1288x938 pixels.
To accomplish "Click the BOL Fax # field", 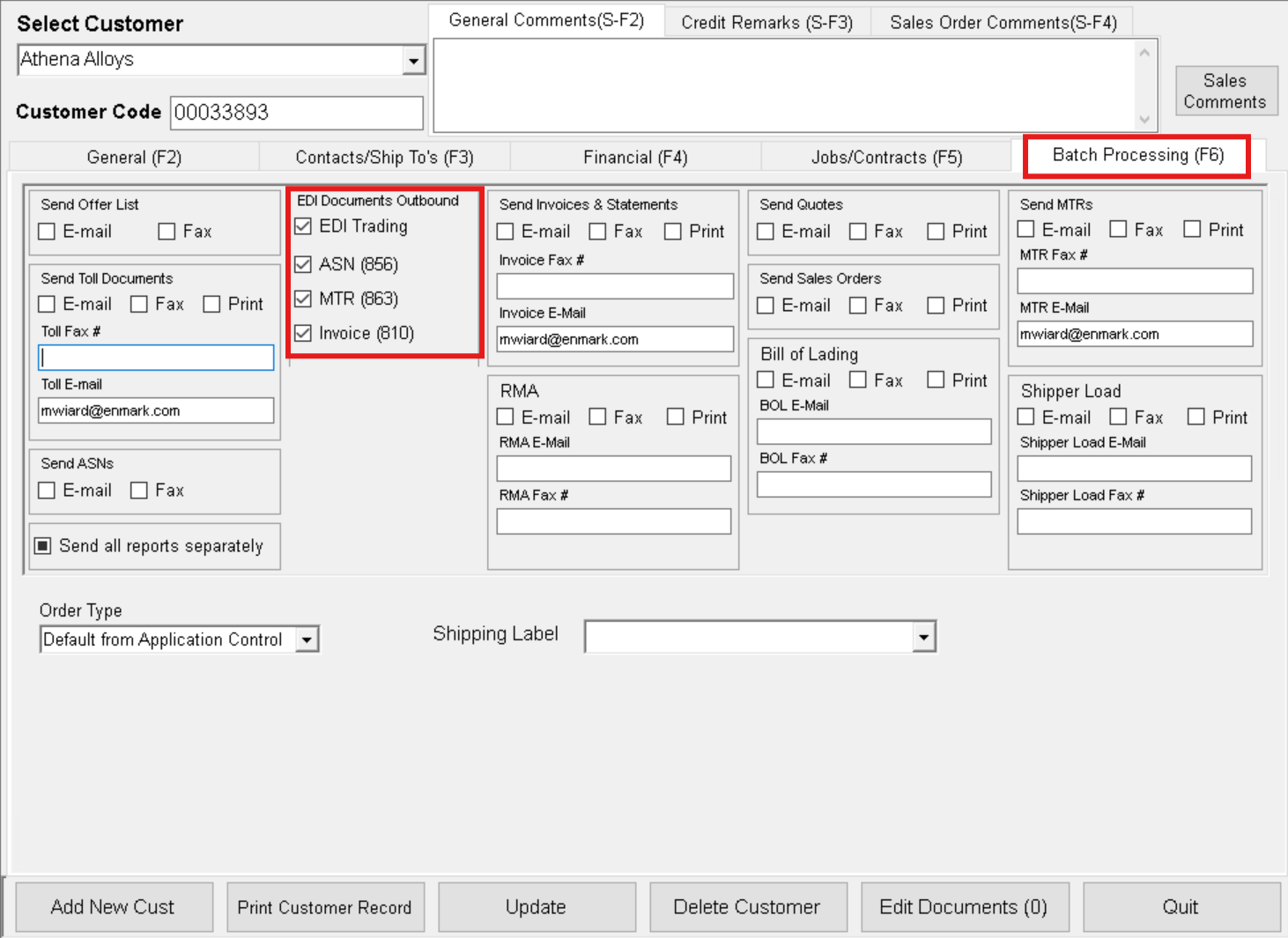I will pos(874,484).
